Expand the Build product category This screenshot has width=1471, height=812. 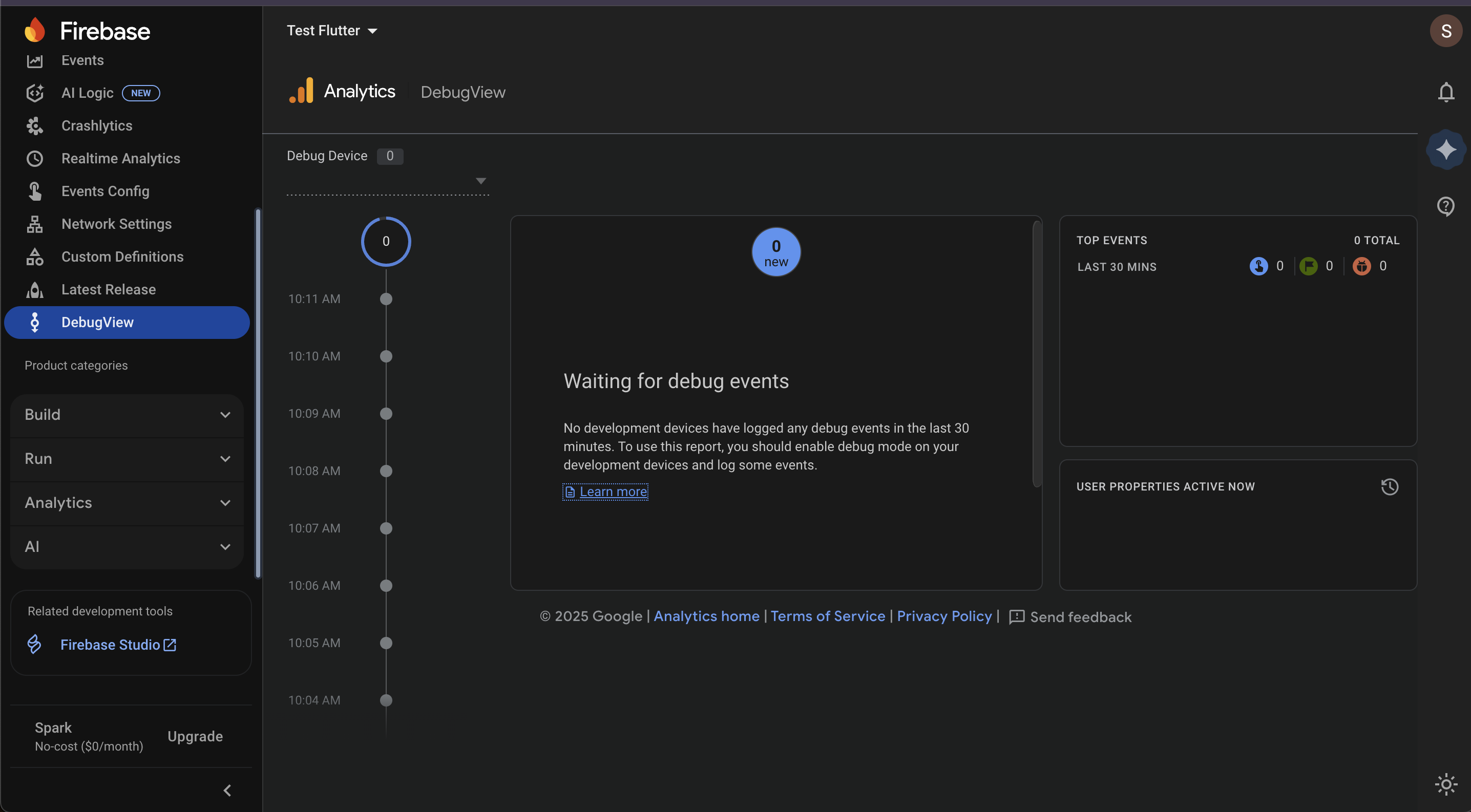click(x=127, y=415)
